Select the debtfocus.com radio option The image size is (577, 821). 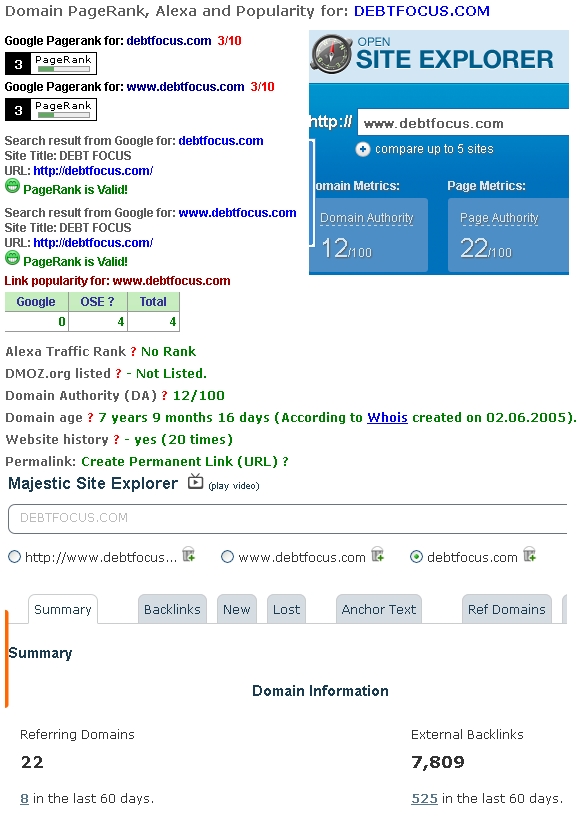coord(416,557)
